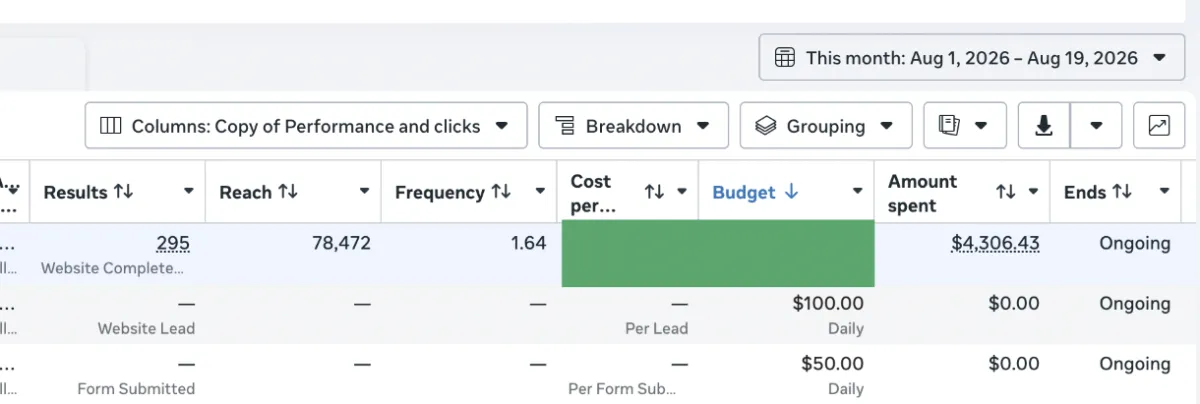1200x404 pixels.
Task: Open the charts view icon
Action: pos(1159,126)
